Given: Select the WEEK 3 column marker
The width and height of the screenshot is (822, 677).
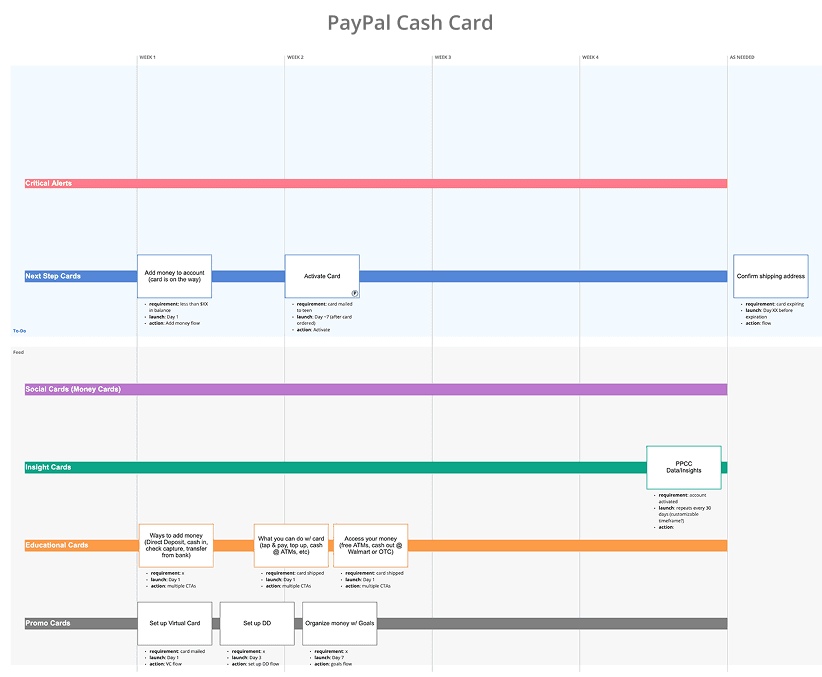Looking at the screenshot, I should point(442,57).
